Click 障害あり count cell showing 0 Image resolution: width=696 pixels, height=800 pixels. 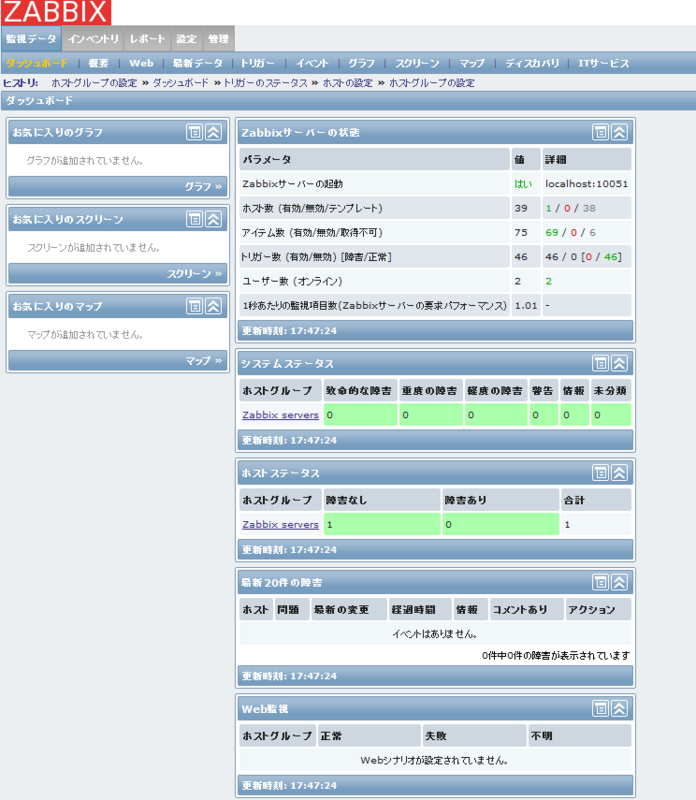pyautogui.click(x=500, y=524)
